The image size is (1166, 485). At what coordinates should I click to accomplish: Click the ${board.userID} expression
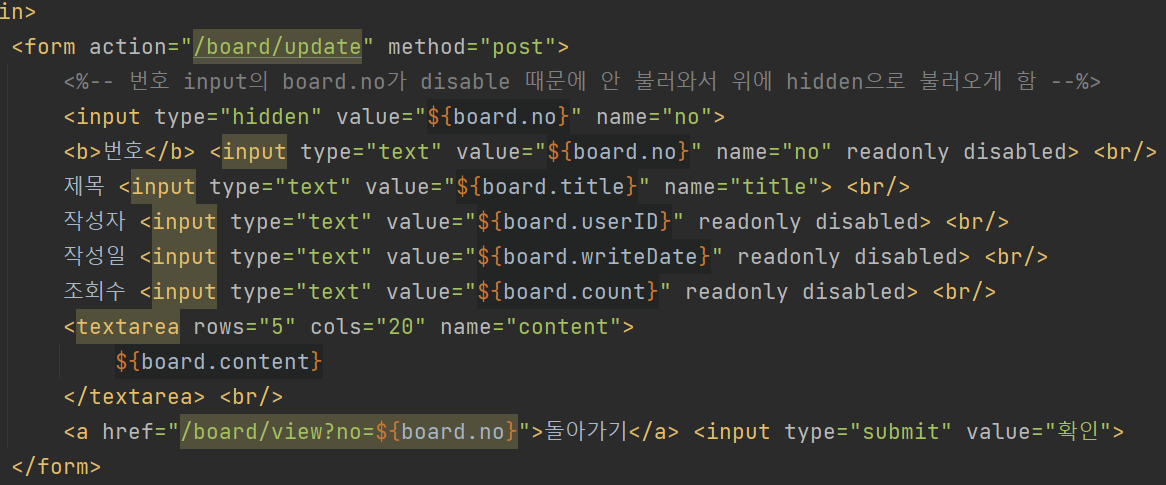pos(574,222)
